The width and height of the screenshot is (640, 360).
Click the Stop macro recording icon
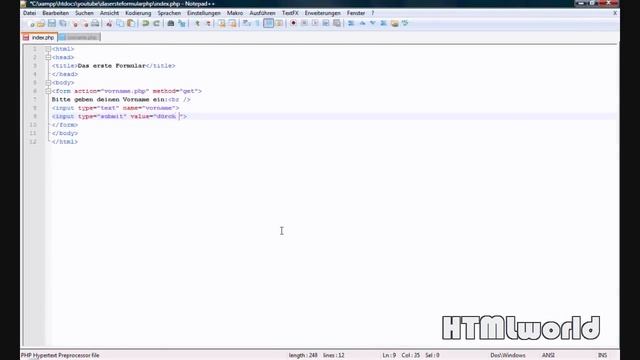click(x=304, y=24)
